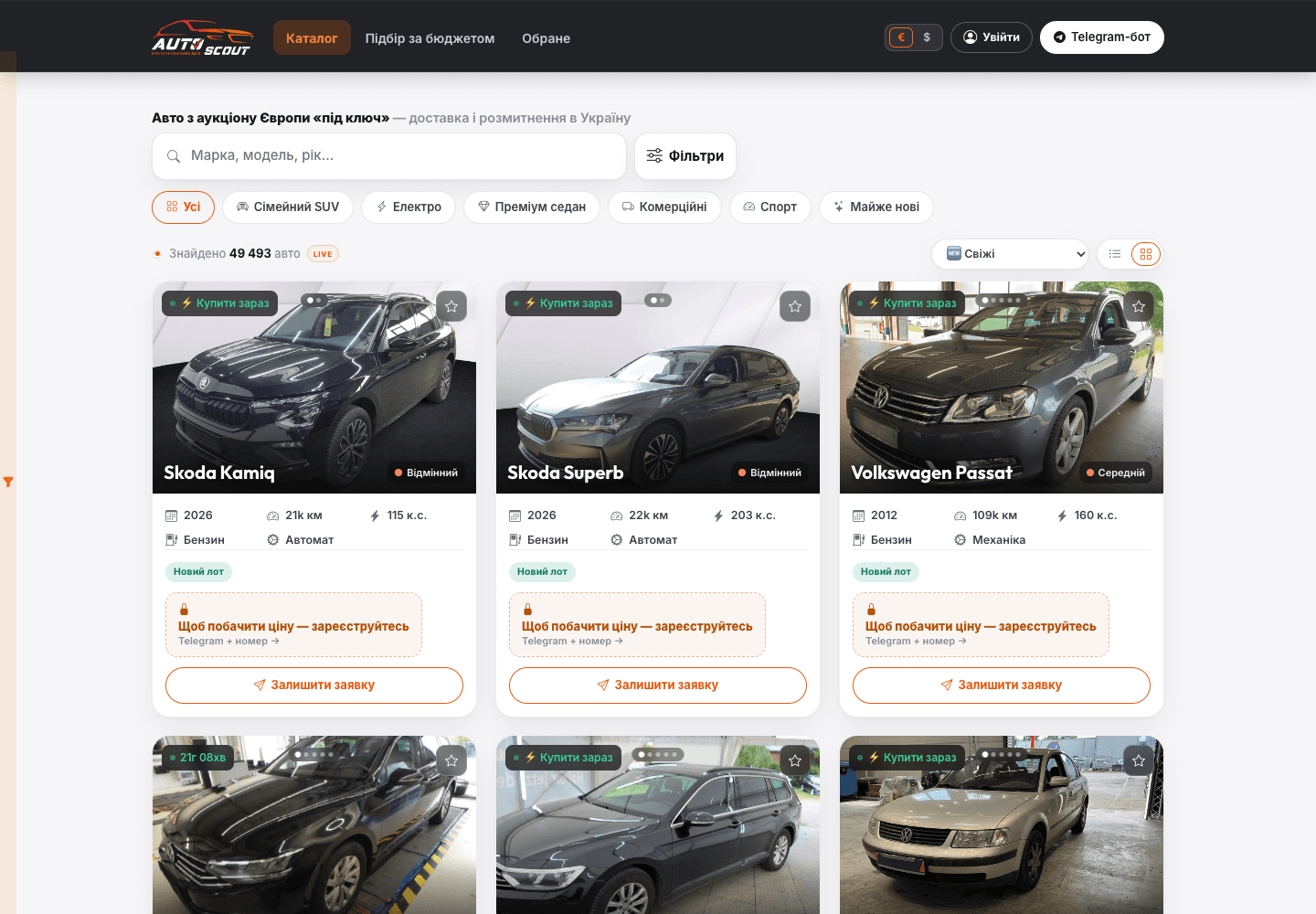Click Відмінний condition badge on Skoda Kamiq
The height and width of the screenshot is (914, 1316).
[x=426, y=473]
